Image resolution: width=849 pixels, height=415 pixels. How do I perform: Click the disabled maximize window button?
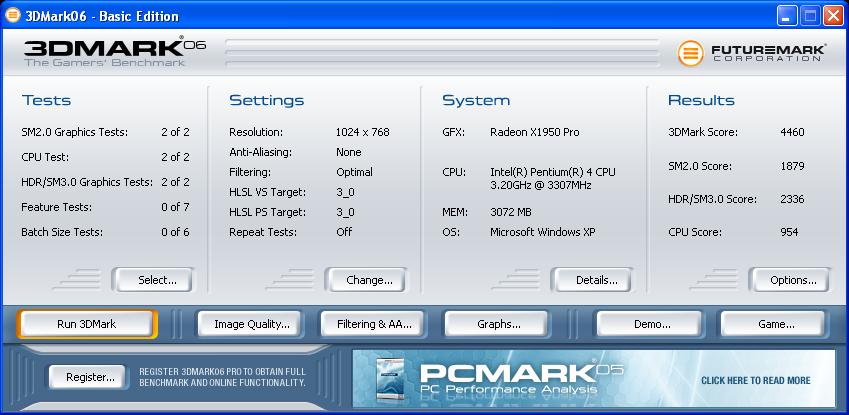810,16
